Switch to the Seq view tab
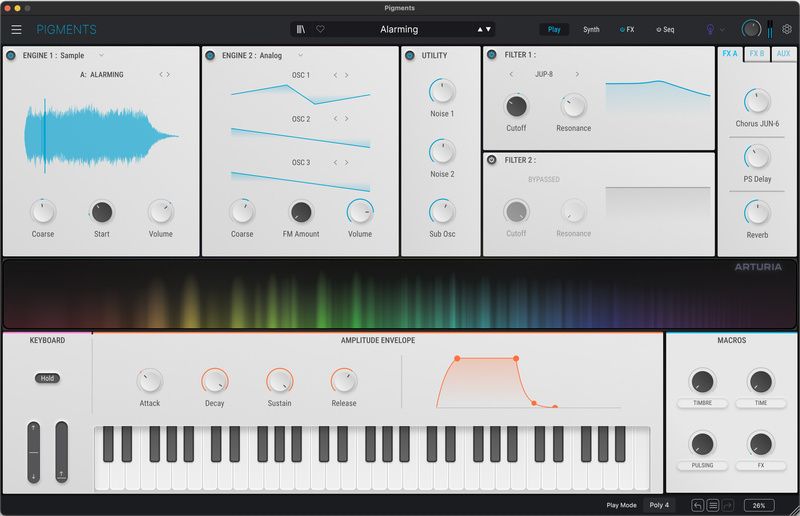The width and height of the screenshot is (800, 516). (x=665, y=30)
